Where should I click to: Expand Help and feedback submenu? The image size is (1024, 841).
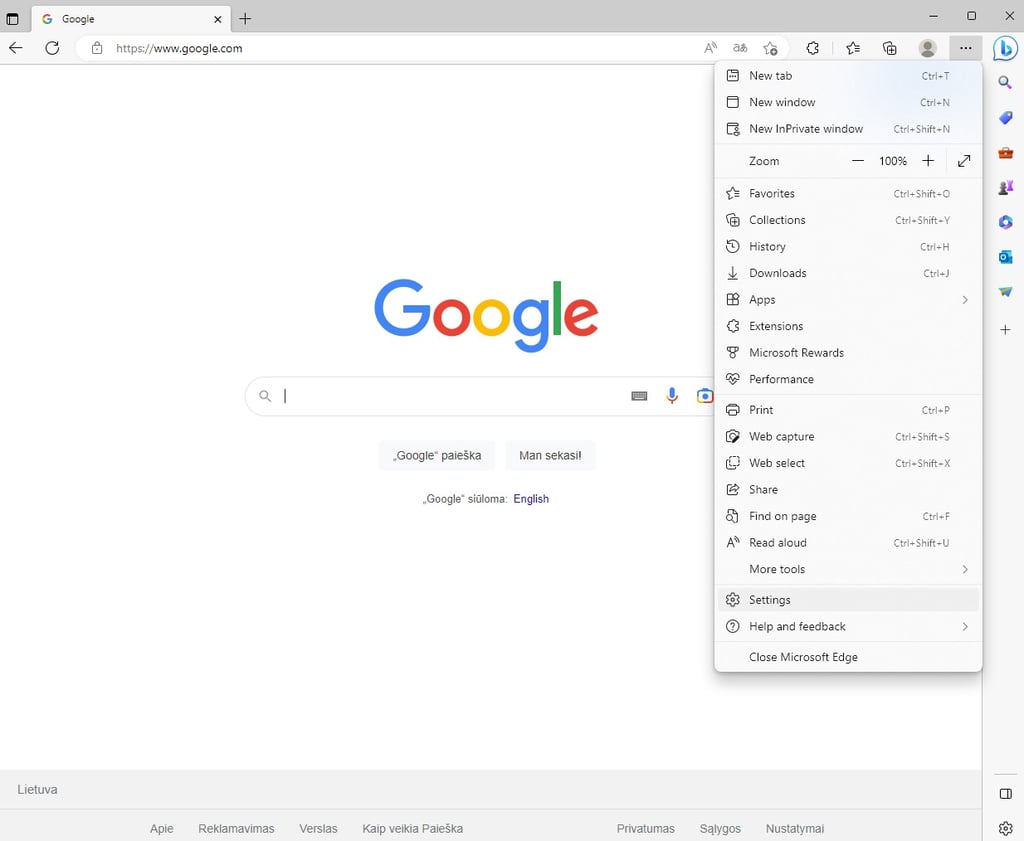tap(965, 627)
